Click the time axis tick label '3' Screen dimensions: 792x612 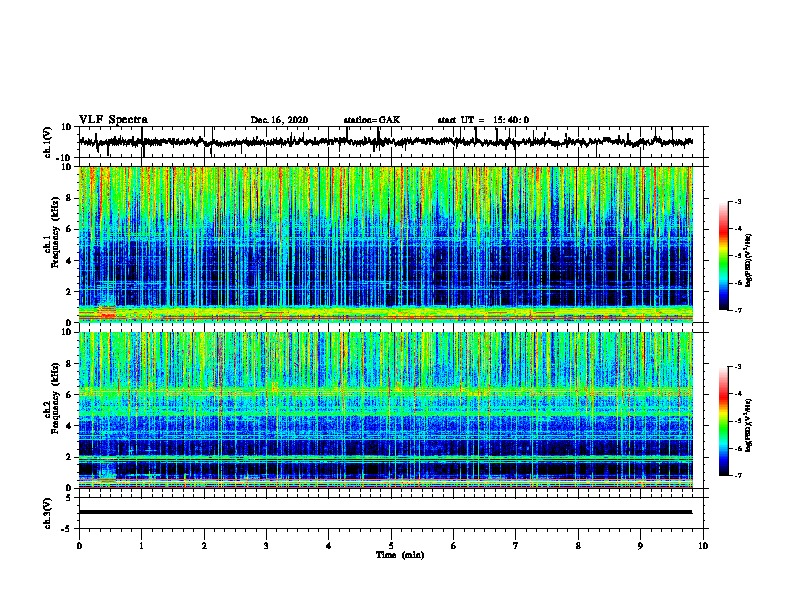(x=266, y=546)
